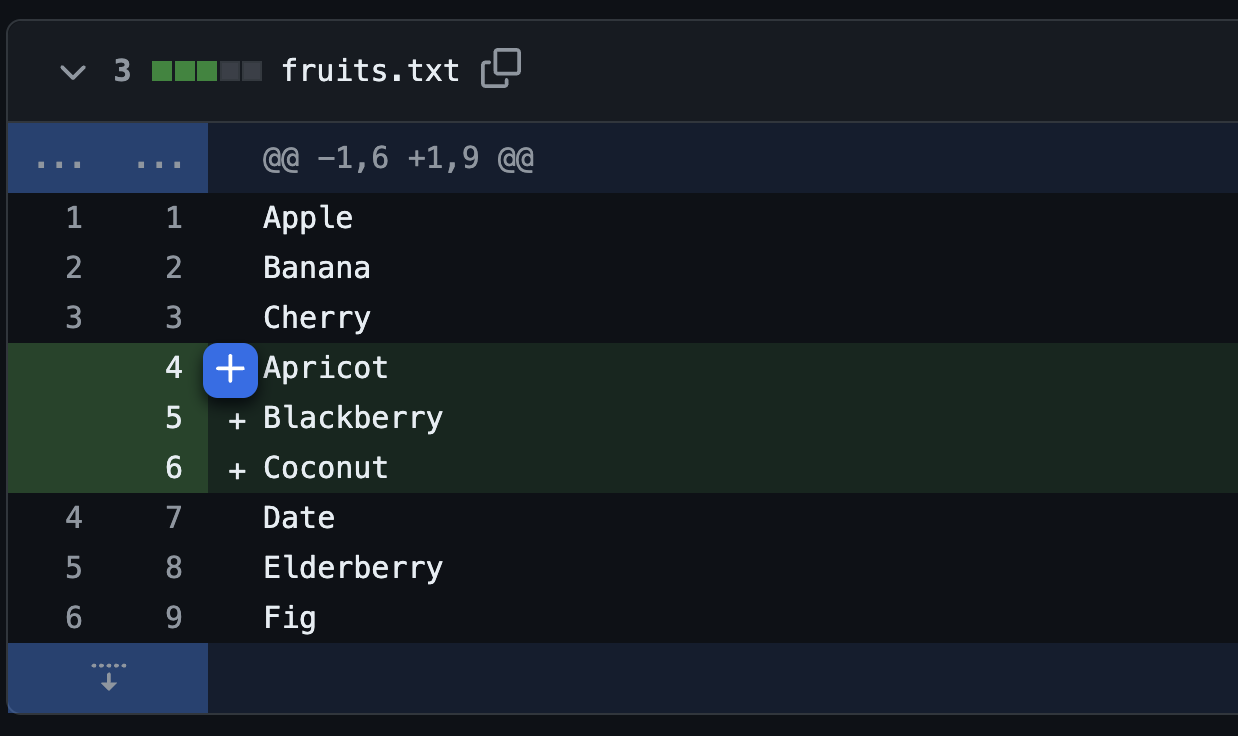Select new line number 5
Viewport: 1238px width, 736px height.
click(x=174, y=418)
